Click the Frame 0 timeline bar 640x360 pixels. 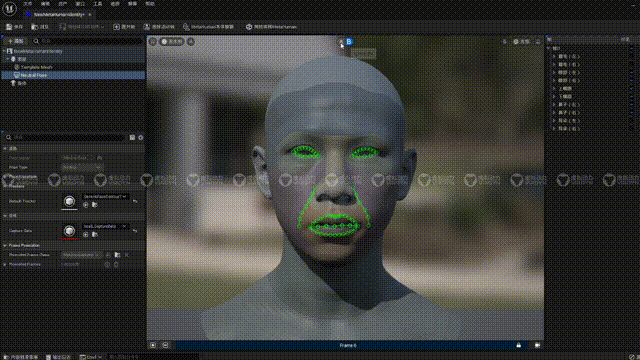348,345
